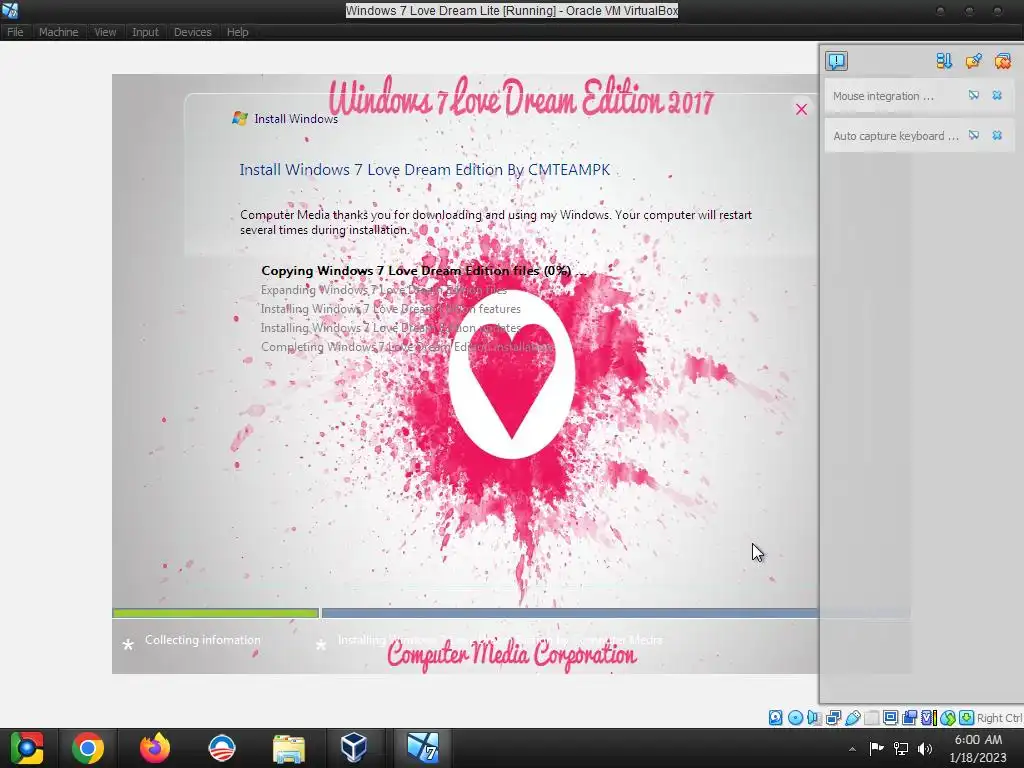Launch Firefox from the taskbar

pyautogui.click(x=155, y=748)
